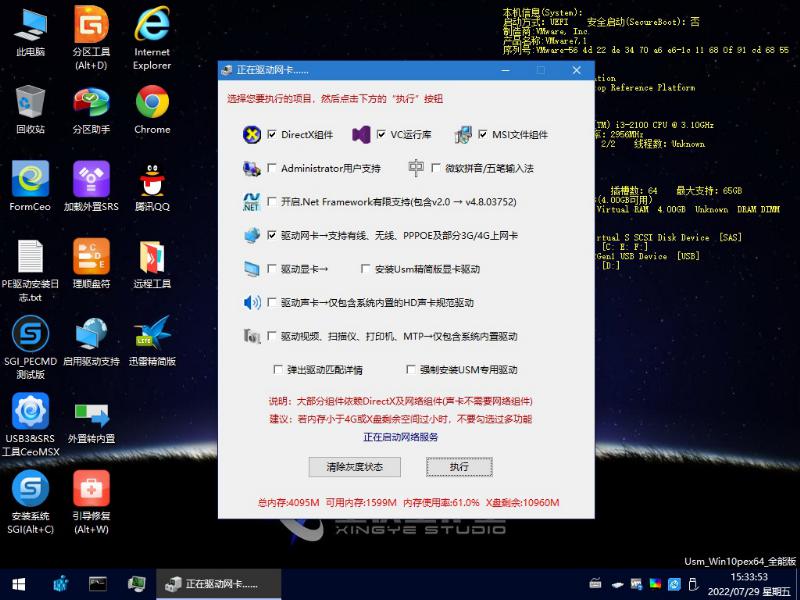Screen dimensions: 800x600
Task: Open the Windows Start menu
Action: pos(18,583)
